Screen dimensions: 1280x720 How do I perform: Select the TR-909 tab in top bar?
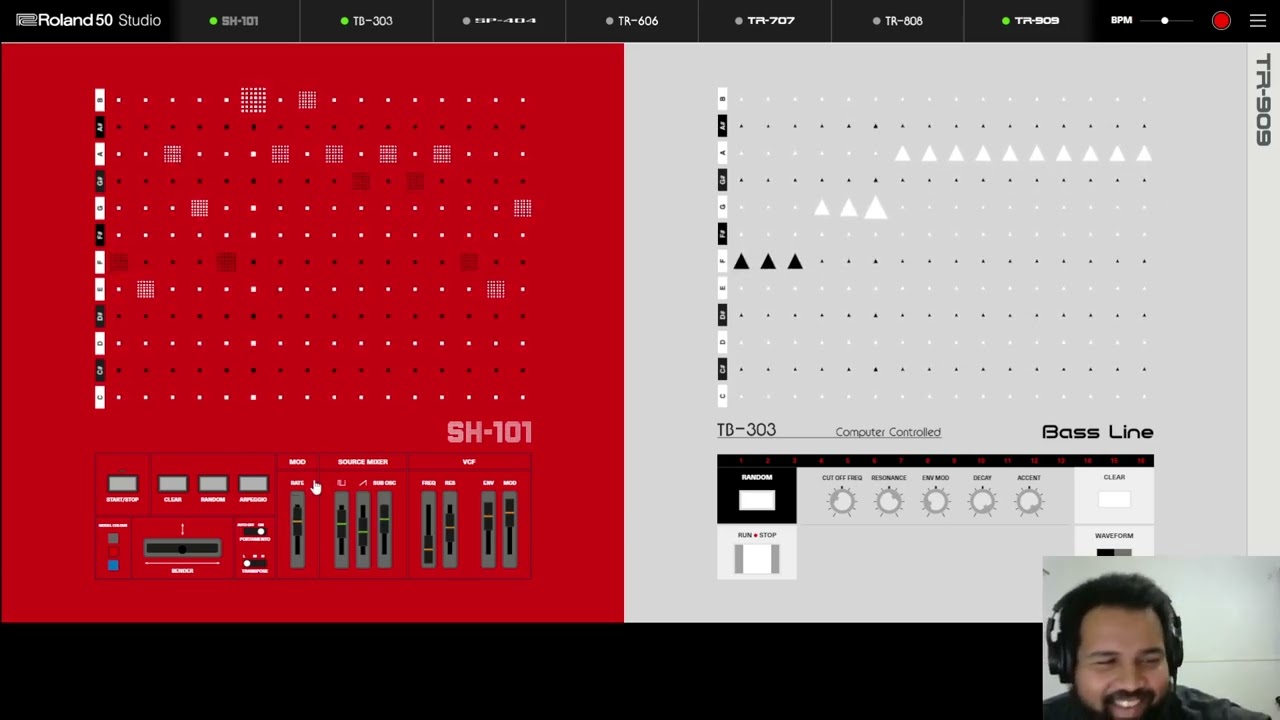pos(1030,20)
